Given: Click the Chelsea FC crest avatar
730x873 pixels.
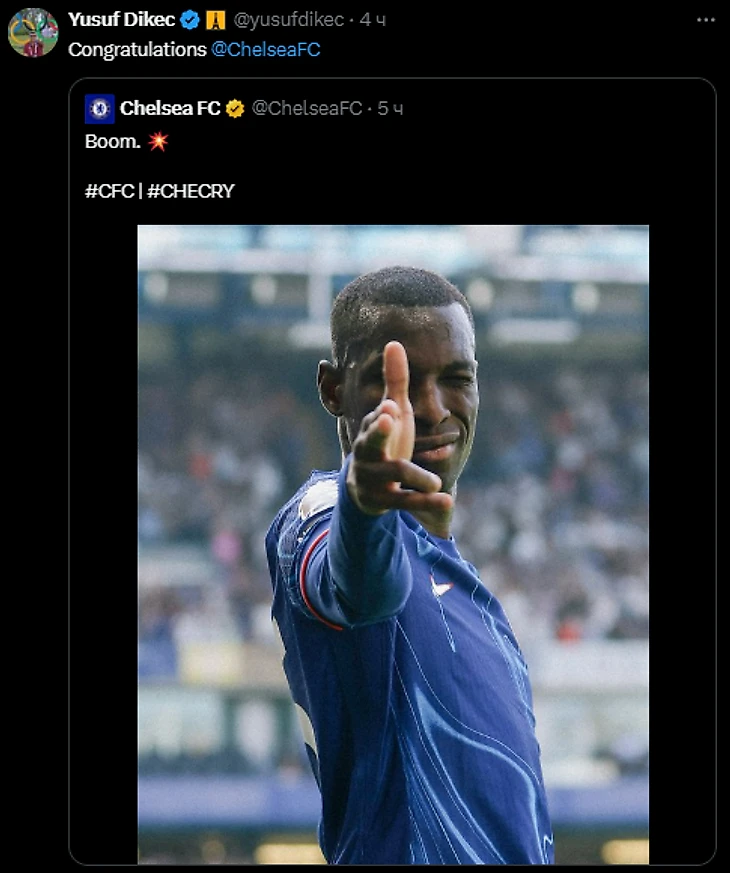Looking at the screenshot, I should tap(100, 109).
